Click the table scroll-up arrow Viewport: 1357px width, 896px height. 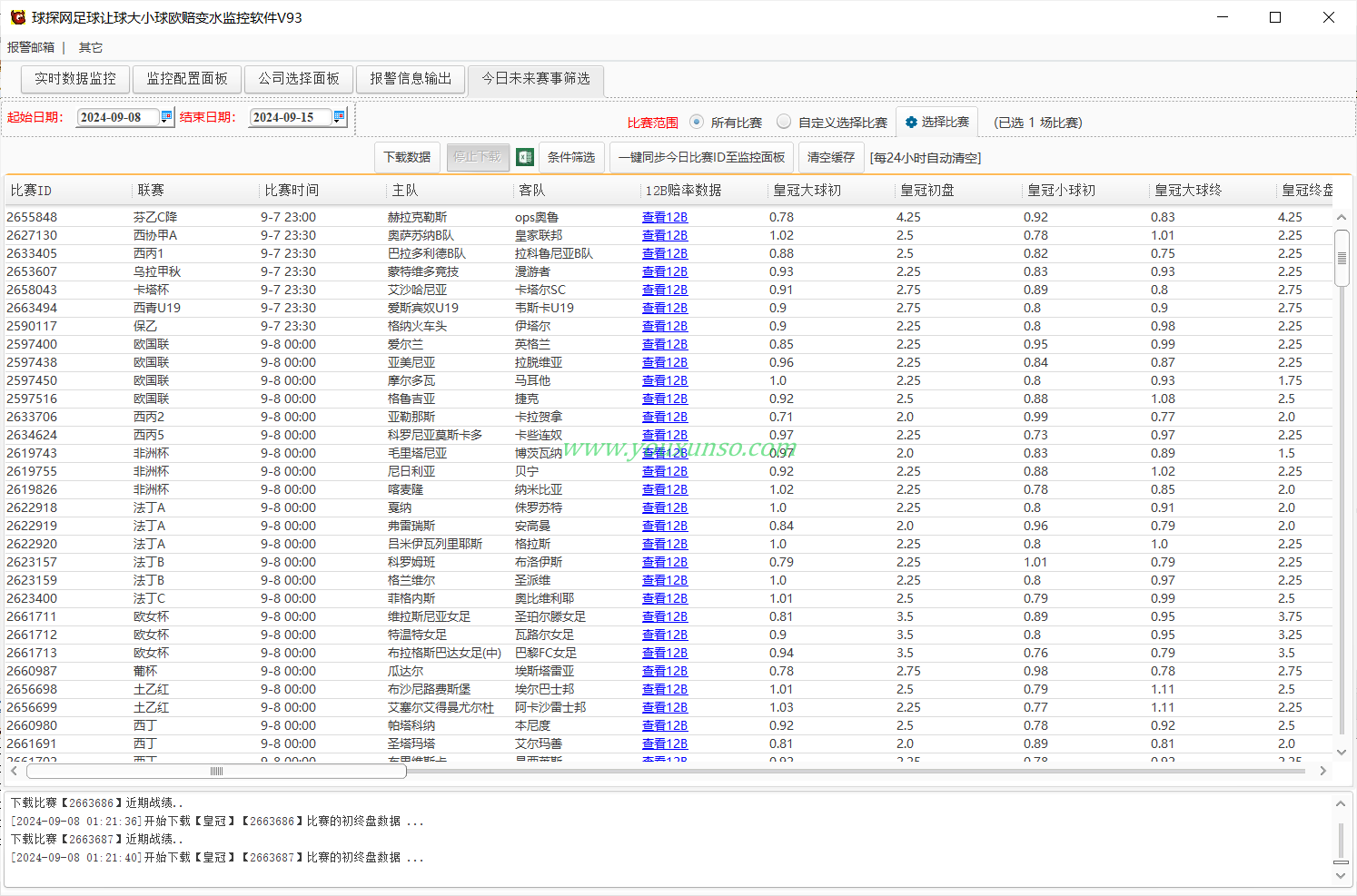point(1342,218)
